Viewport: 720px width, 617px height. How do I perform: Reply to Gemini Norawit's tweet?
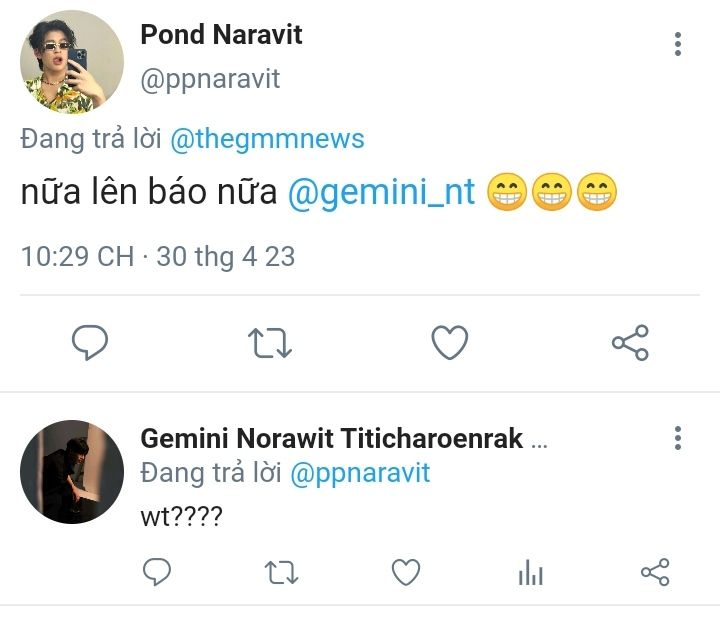(x=157, y=572)
